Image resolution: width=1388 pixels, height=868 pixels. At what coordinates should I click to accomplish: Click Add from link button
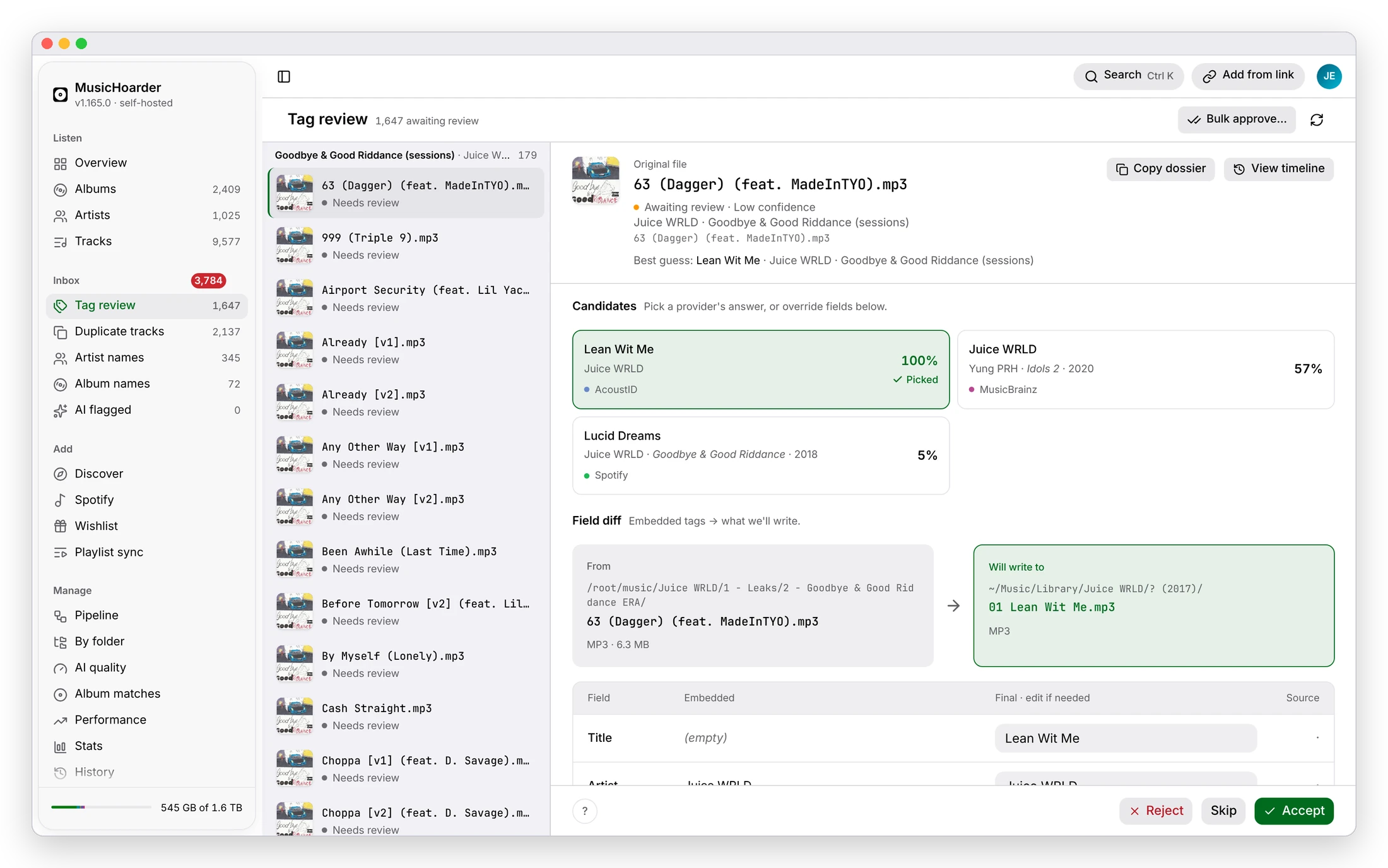pos(1249,76)
